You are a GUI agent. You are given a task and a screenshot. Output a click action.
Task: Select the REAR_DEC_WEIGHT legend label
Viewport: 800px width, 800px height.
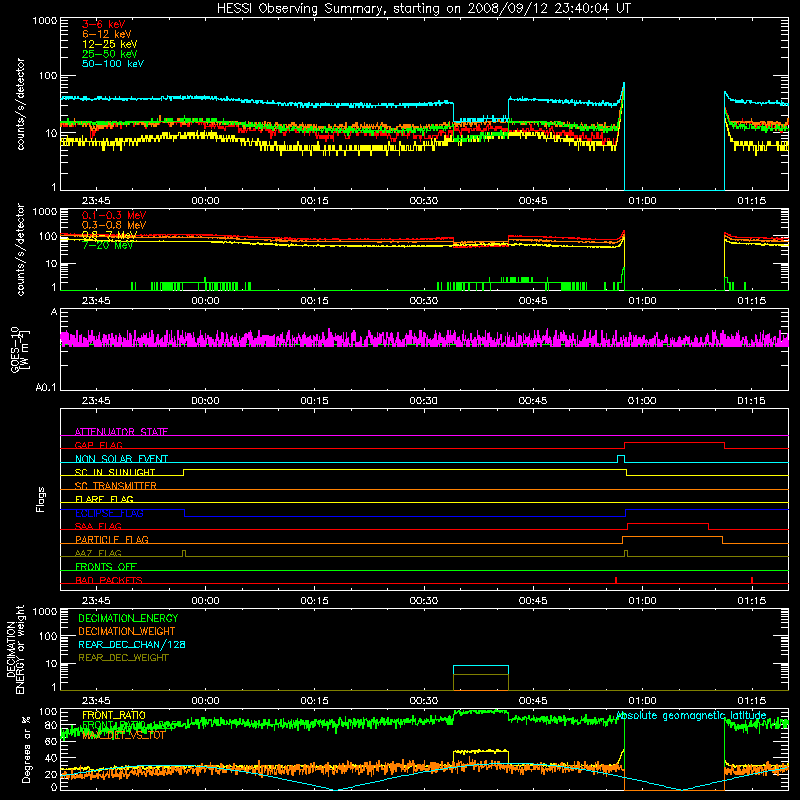click(123, 658)
